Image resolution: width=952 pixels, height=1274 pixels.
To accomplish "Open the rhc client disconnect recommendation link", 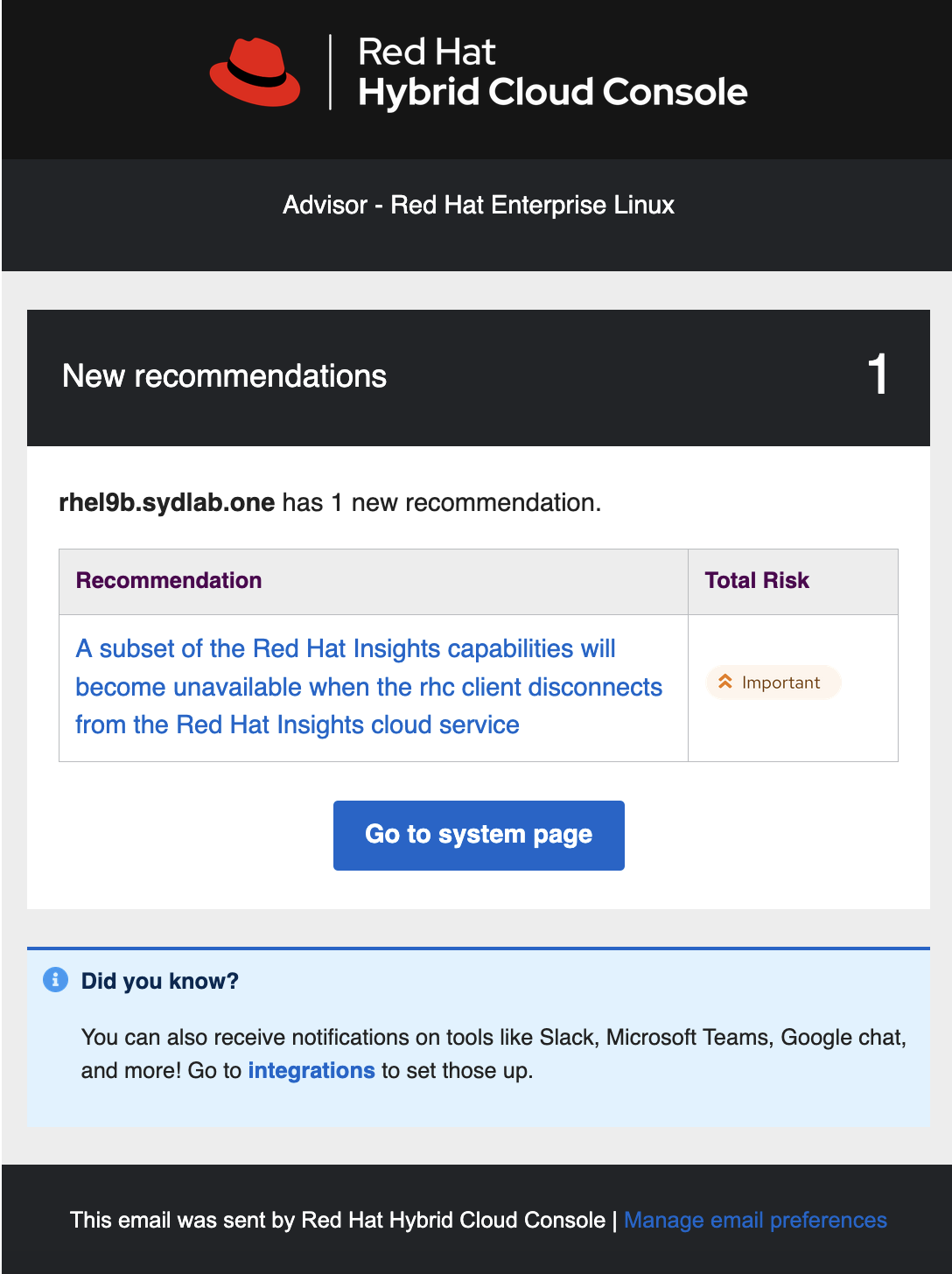I will tap(368, 687).
